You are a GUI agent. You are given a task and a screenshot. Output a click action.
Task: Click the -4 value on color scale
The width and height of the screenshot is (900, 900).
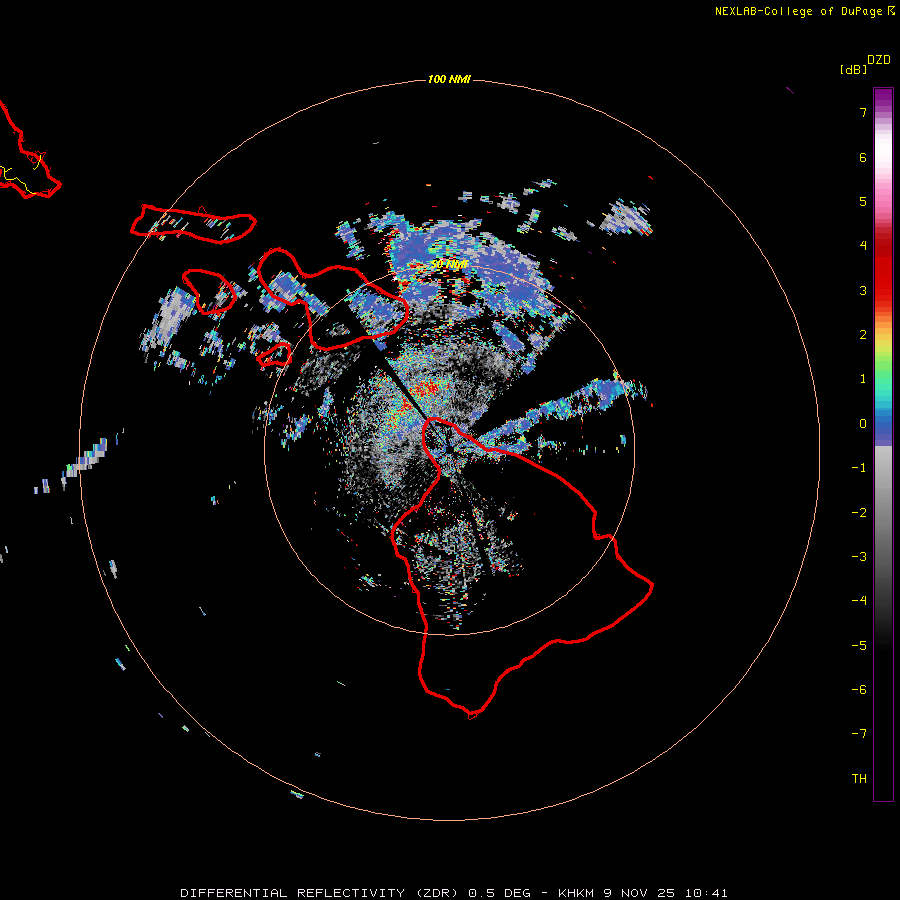click(x=859, y=600)
